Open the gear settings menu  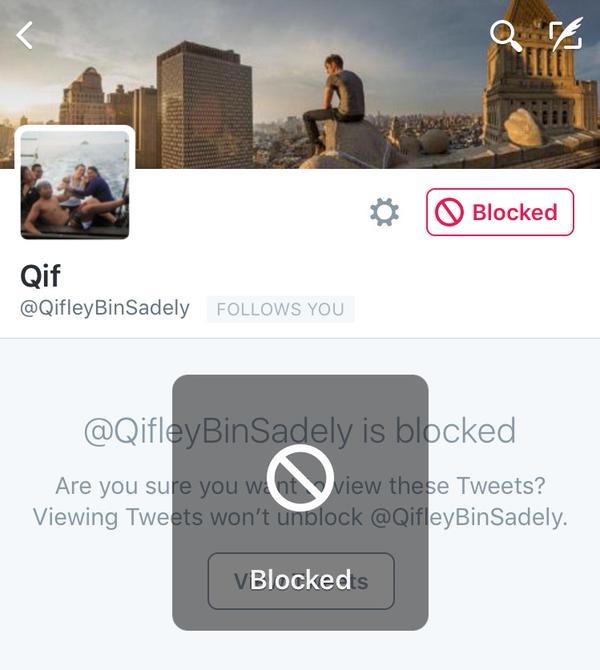point(384,212)
